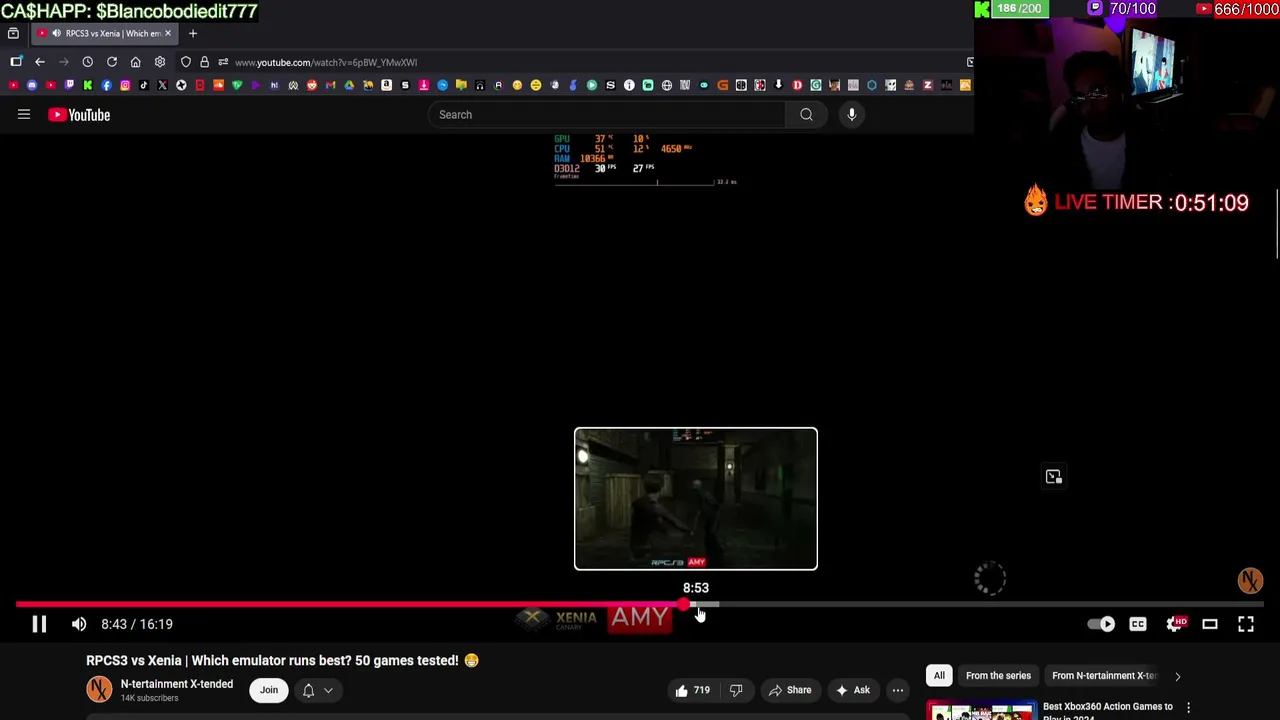The width and height of the screenshot is (1280, 720).
Task: Reload the page
Action: pyautogui.click(x=112, y=62)
